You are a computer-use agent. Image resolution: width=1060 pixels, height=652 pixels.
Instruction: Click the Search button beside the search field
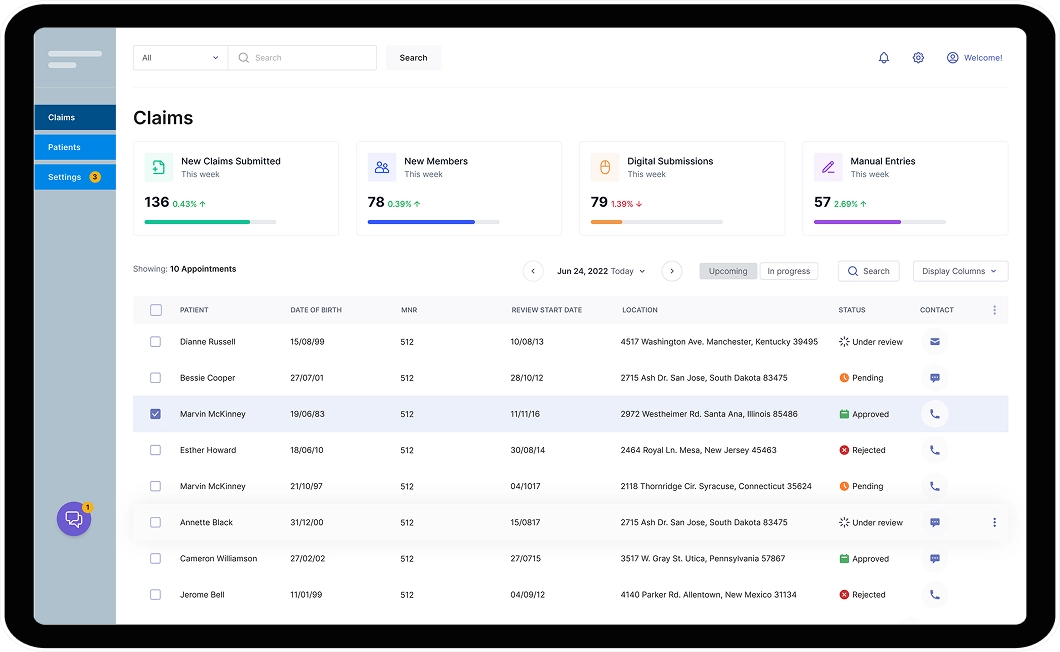pyautogui.click(x=414, y=57)
